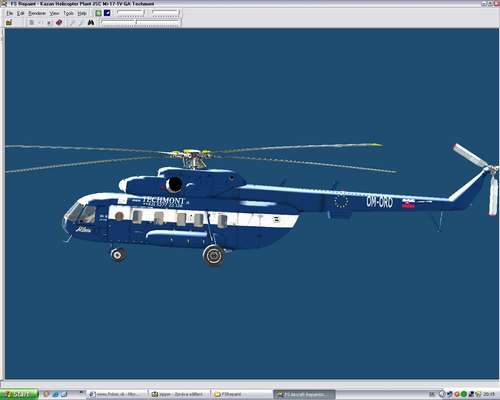Image resolution: width=500 pixels, height=400 pixels.
Task: Switch to the browser window taskbar button
Action: [x=117, y=394]
